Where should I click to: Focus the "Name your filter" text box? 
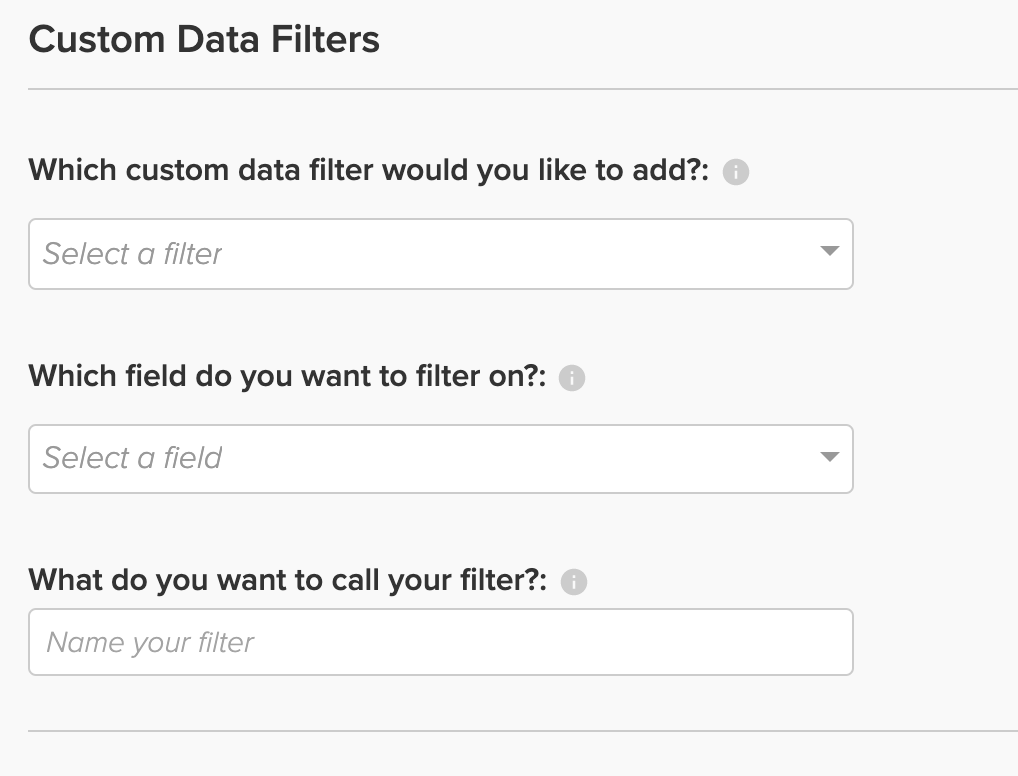[x=441, y=642]
